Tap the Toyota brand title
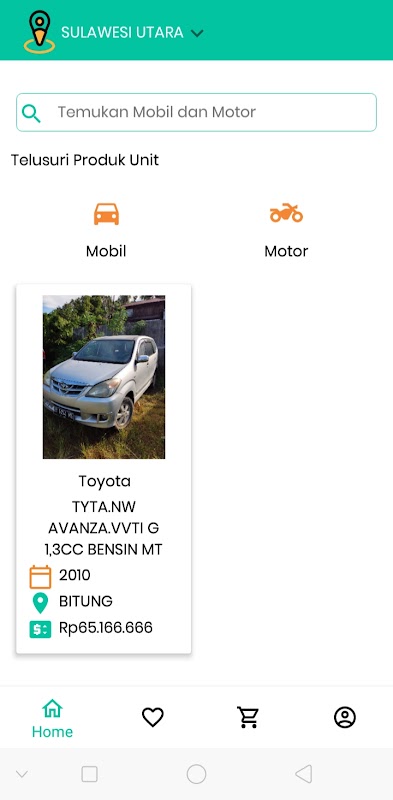Viewport: 393px width, 800px height. pyautogui.click(x=105, y=481)
